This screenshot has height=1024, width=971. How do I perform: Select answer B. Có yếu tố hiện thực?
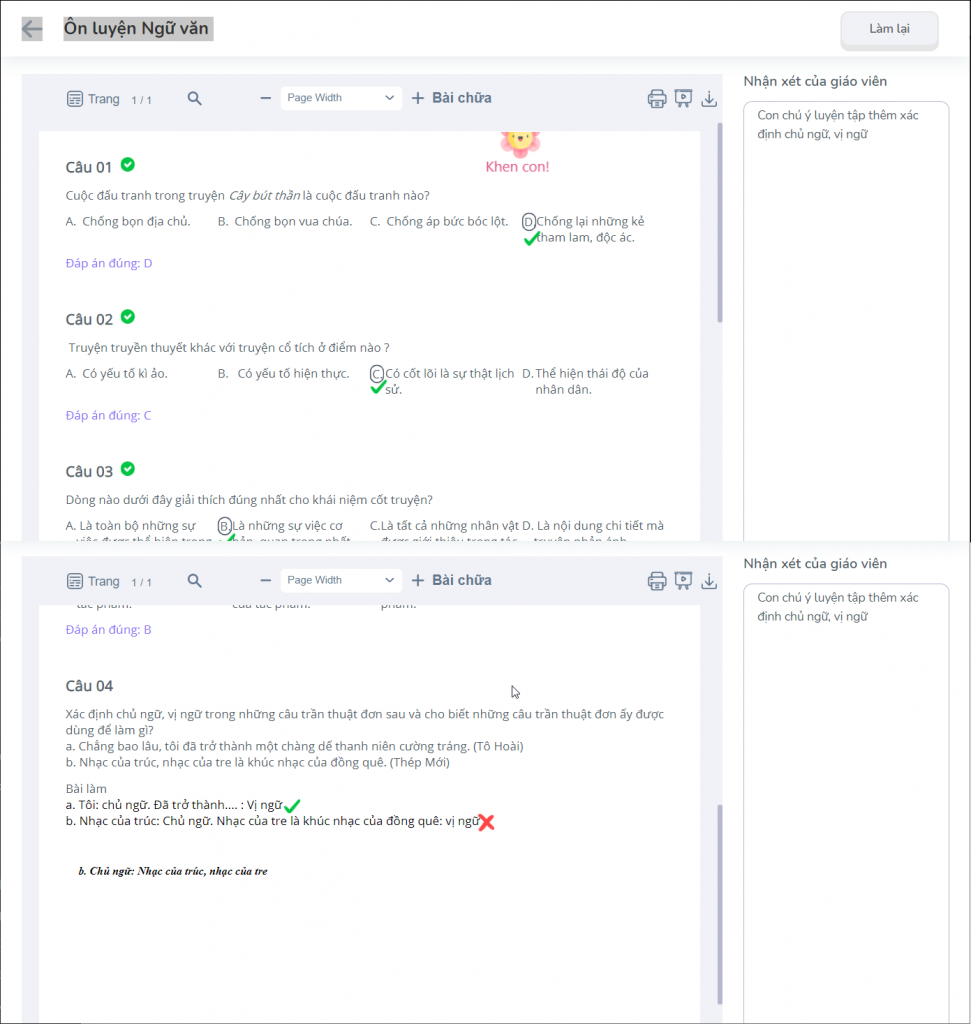click(x=283, y=374)
